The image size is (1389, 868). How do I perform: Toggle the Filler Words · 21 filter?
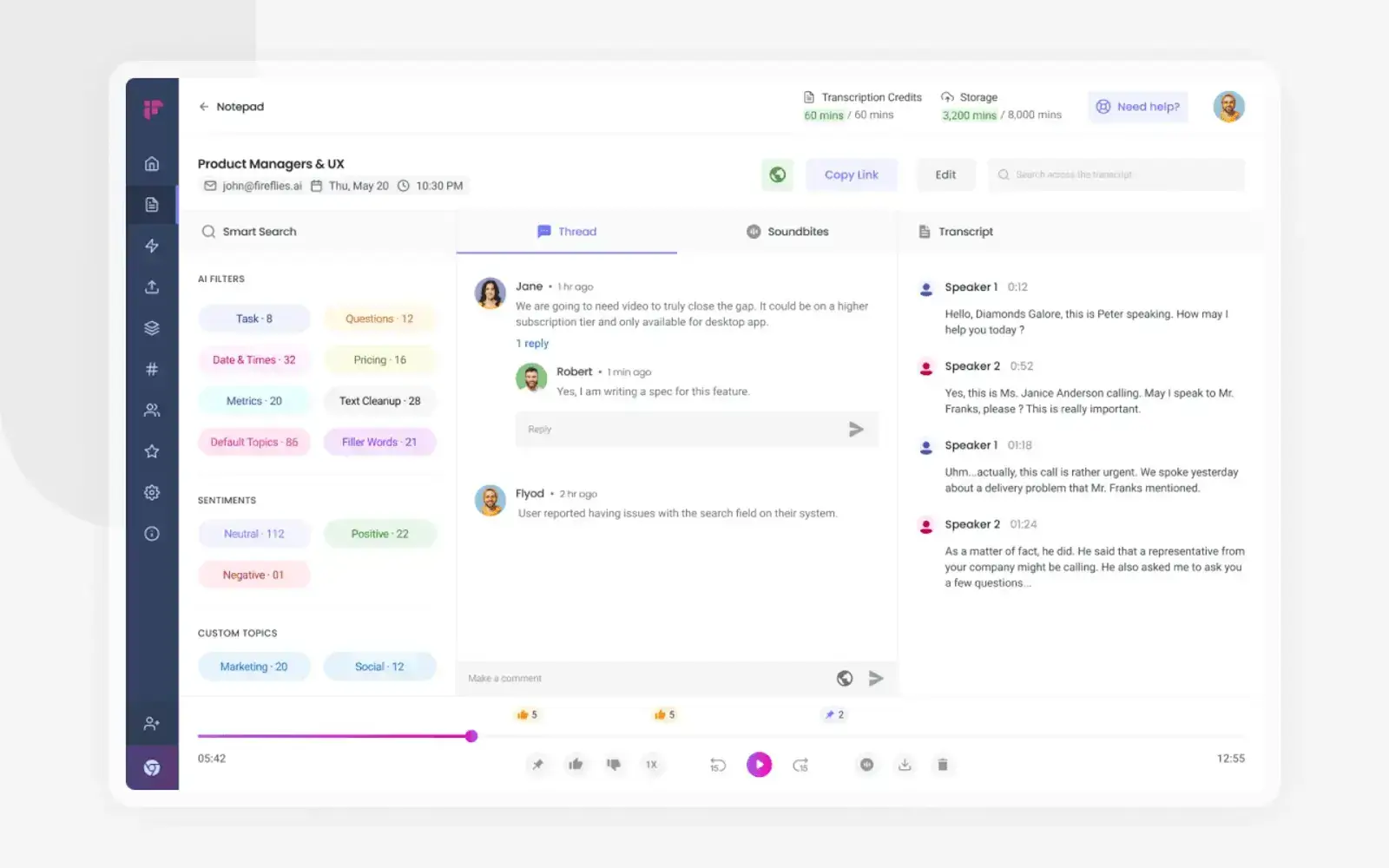tap(379, 442)
